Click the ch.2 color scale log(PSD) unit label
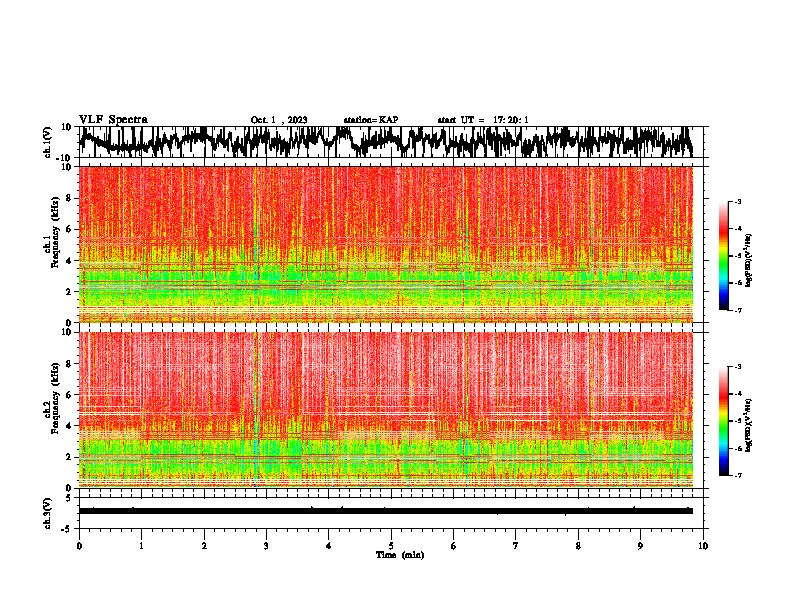This screenshot has height=612, width=792. click(x=749, y=425)
